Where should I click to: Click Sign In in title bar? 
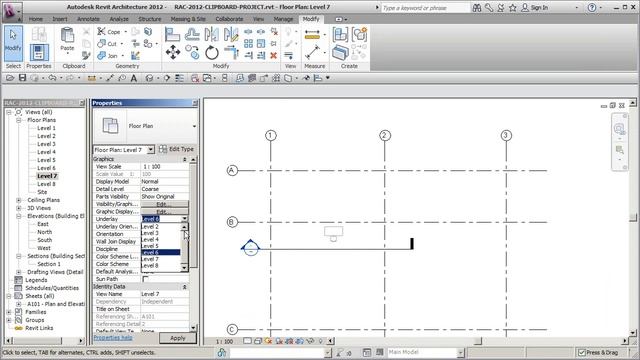tap(535, 7)
